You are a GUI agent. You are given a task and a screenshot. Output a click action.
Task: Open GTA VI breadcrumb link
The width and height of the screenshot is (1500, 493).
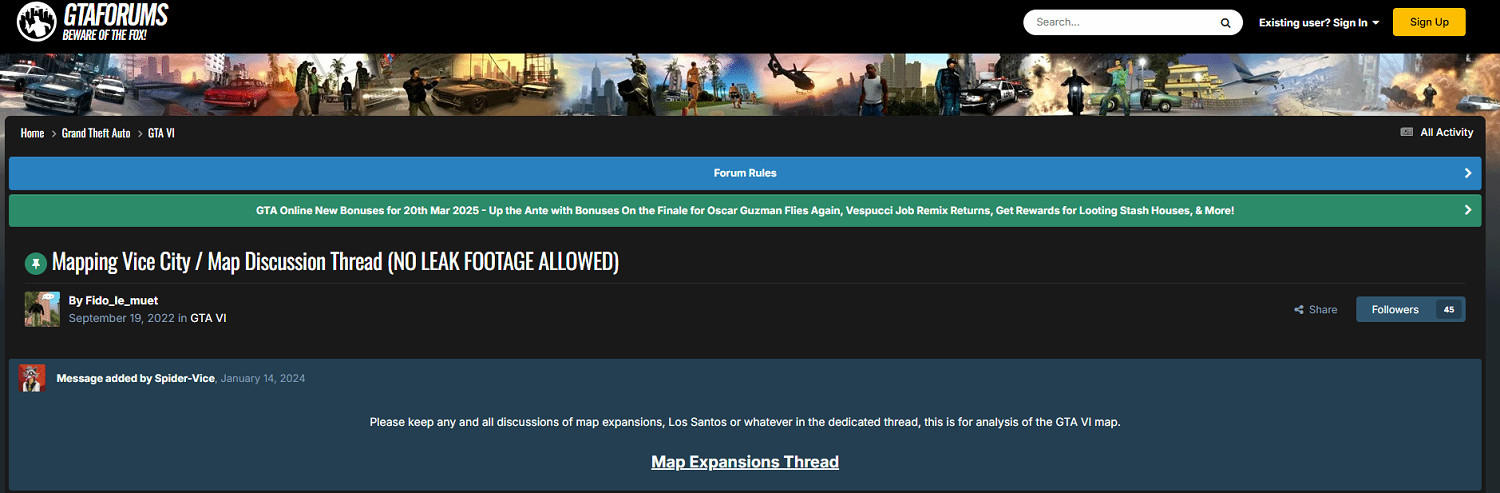162,133
